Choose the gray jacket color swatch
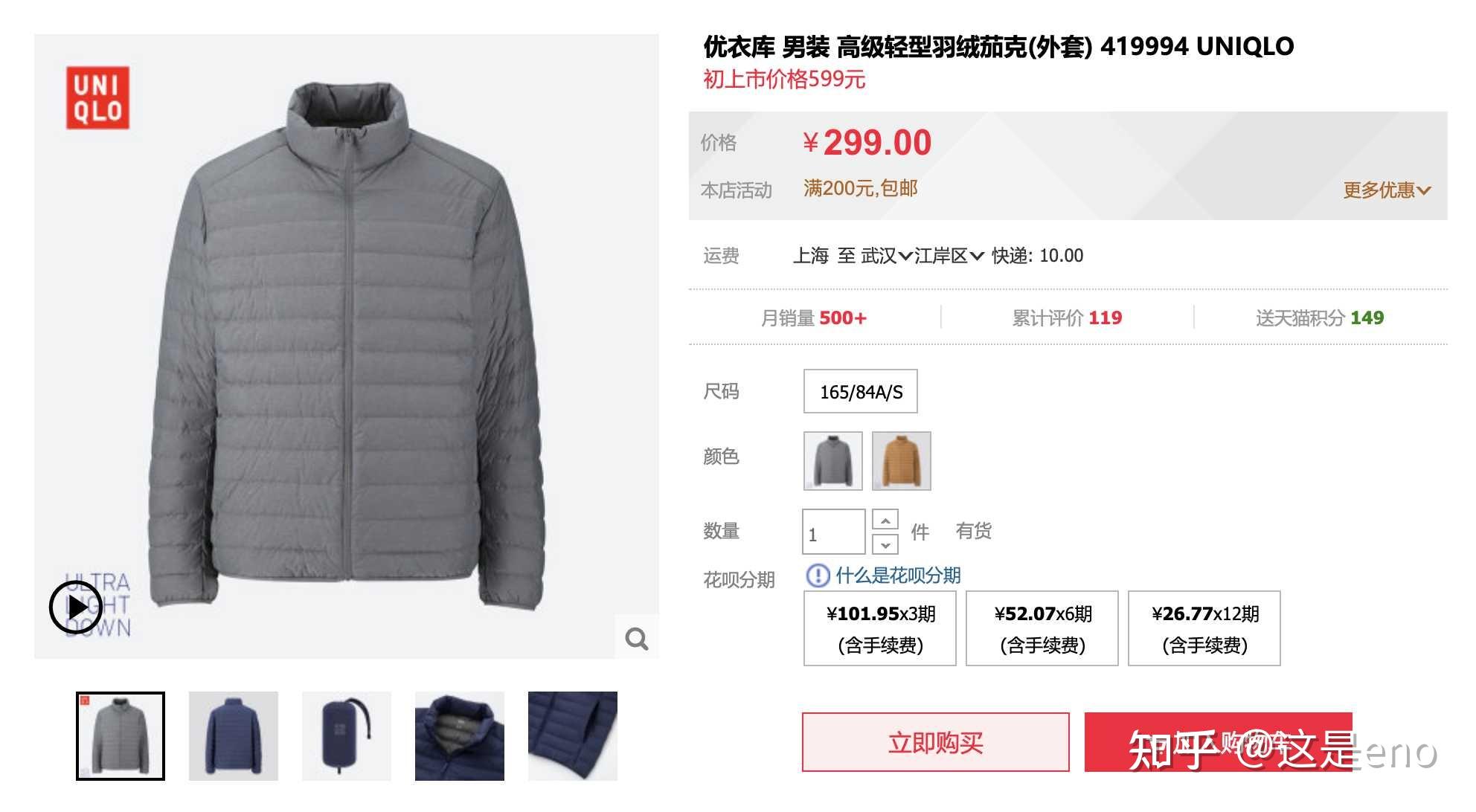The image size is (1476, 812). point(833,460)
